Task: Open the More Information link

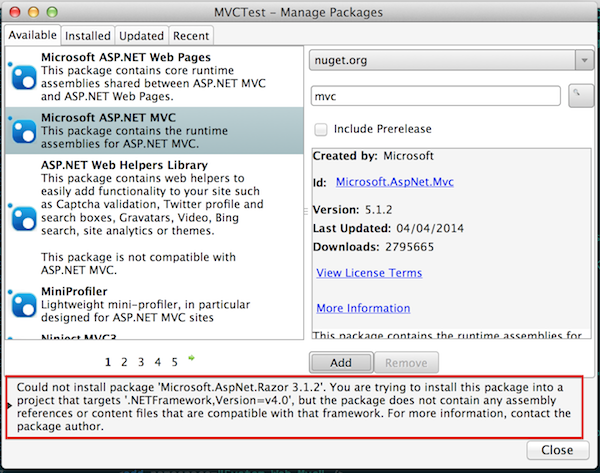Action: 363,308
